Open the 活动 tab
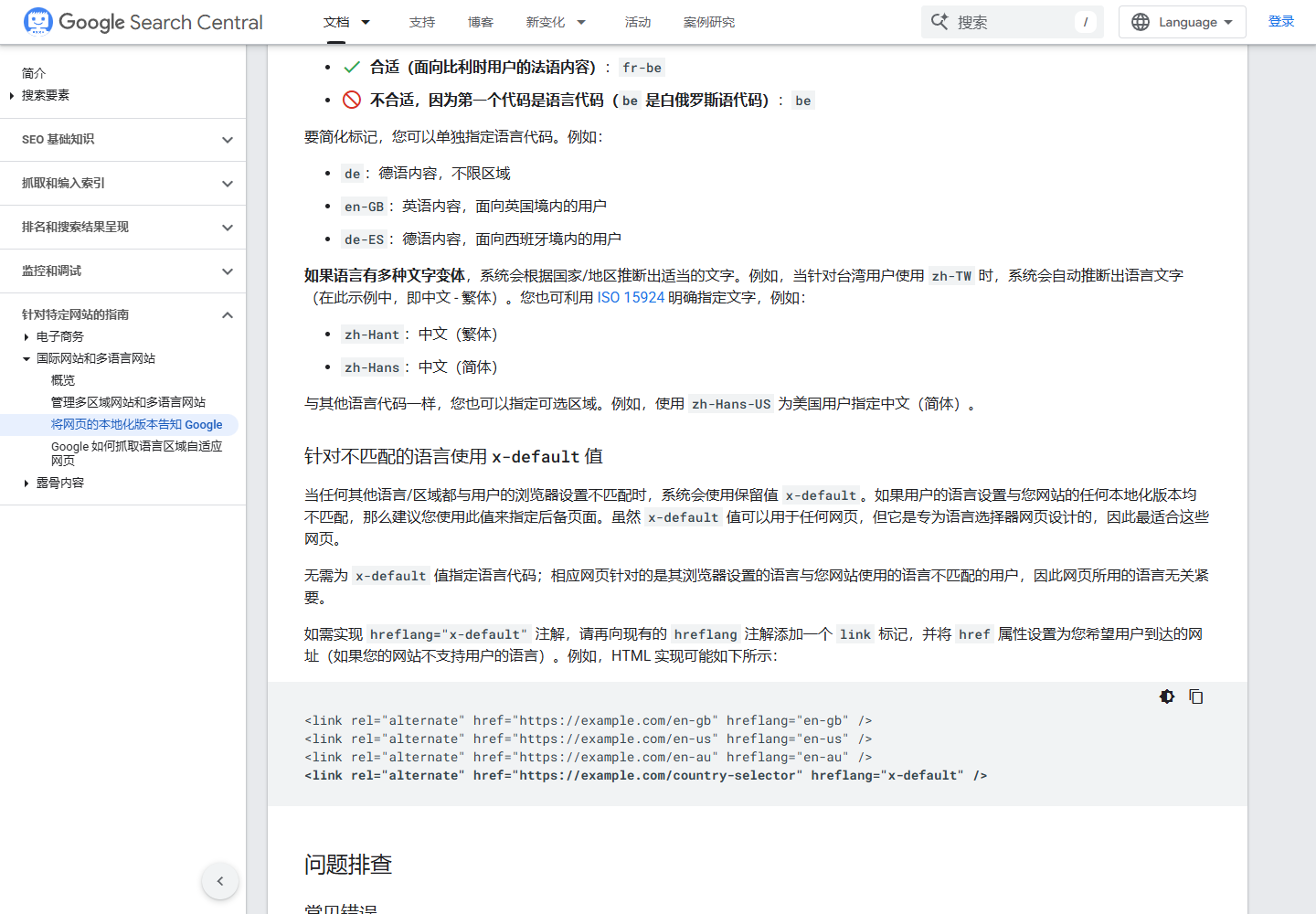The height and width of the screenshot is (914, 1316). tap(638, 22)
